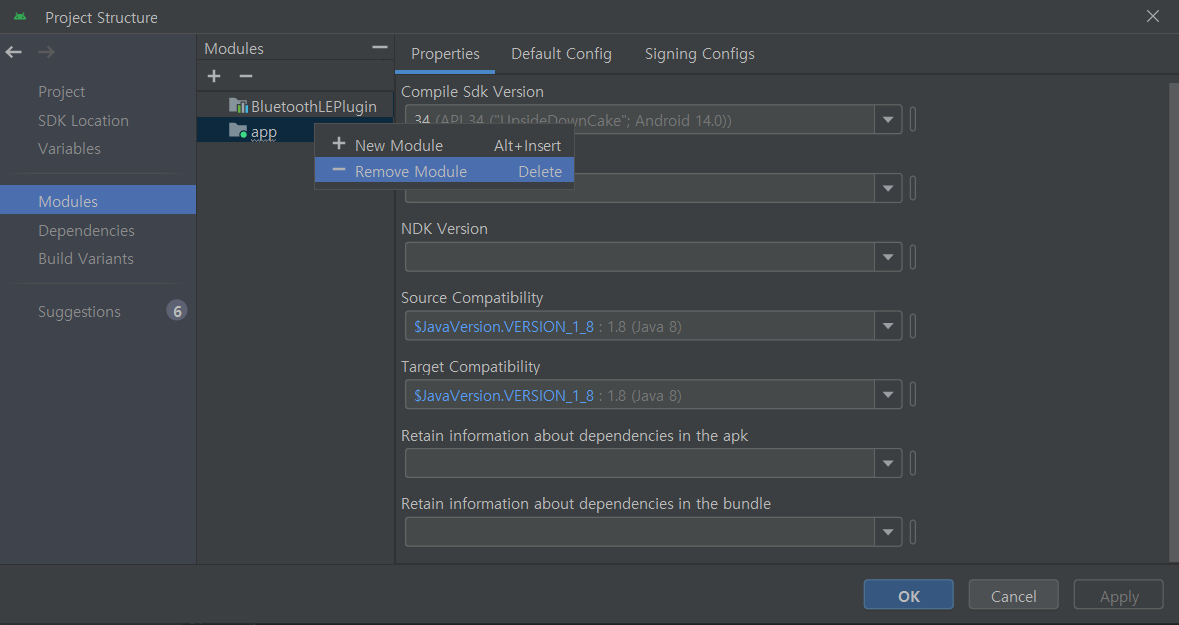Click the BluetoothLEPlugin module icon

pos(238,106)
